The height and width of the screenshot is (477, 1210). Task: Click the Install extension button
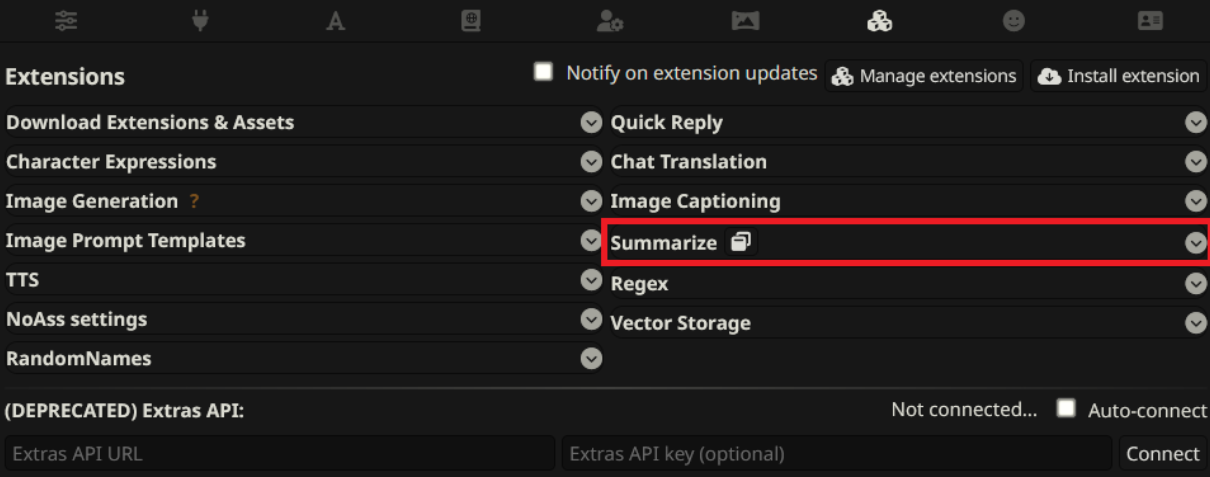[x=1118, y=76]
